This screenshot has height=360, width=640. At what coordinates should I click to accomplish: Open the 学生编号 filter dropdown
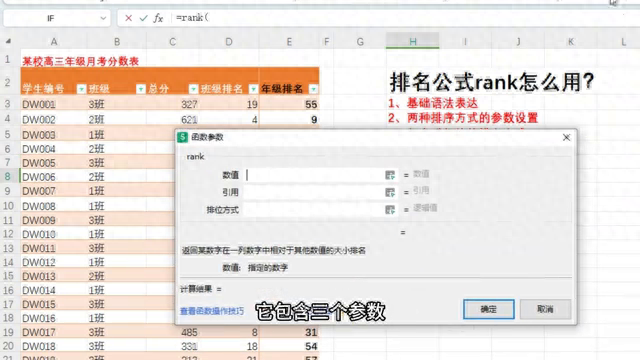click(x=81, y=89)
